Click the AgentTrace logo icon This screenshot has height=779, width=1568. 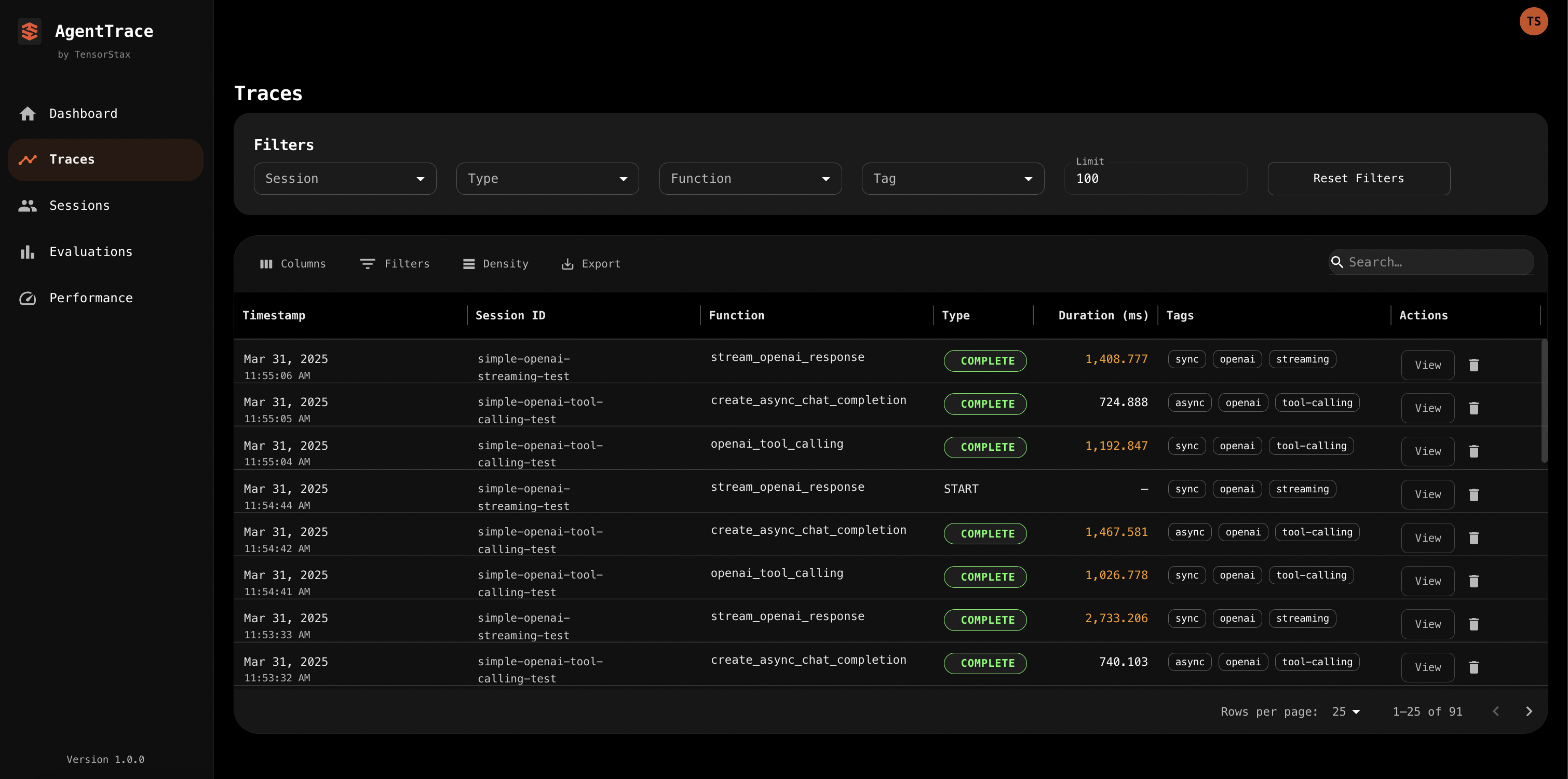pos(29,31)
